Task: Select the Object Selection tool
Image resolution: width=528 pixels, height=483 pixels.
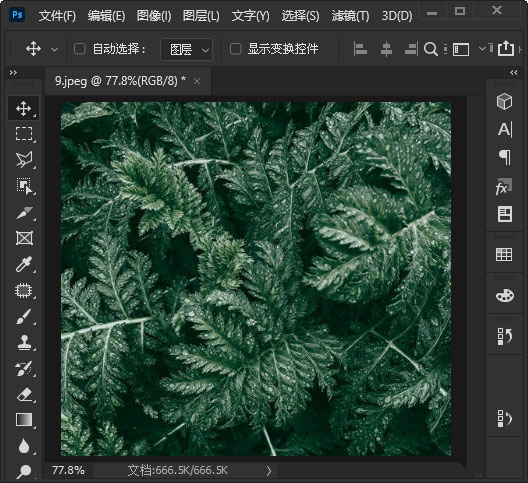Action: pos(24,186)
